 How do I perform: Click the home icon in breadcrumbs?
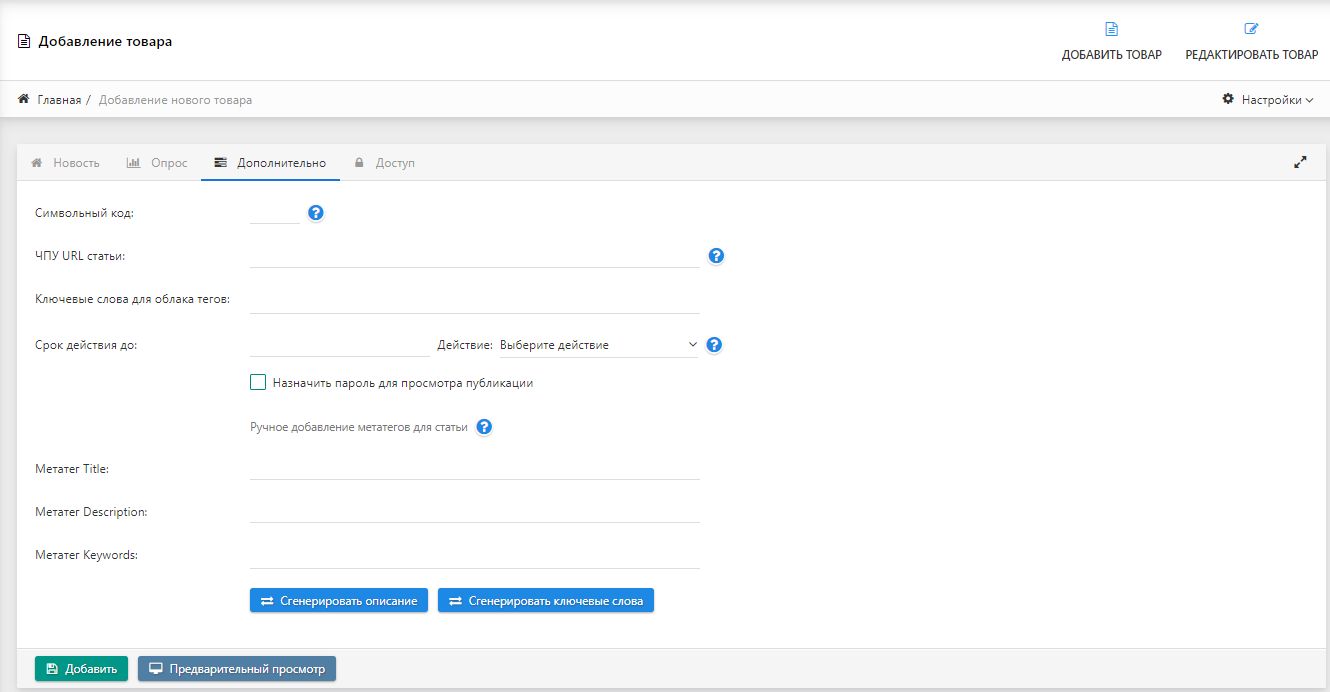(x=24, y=100)
